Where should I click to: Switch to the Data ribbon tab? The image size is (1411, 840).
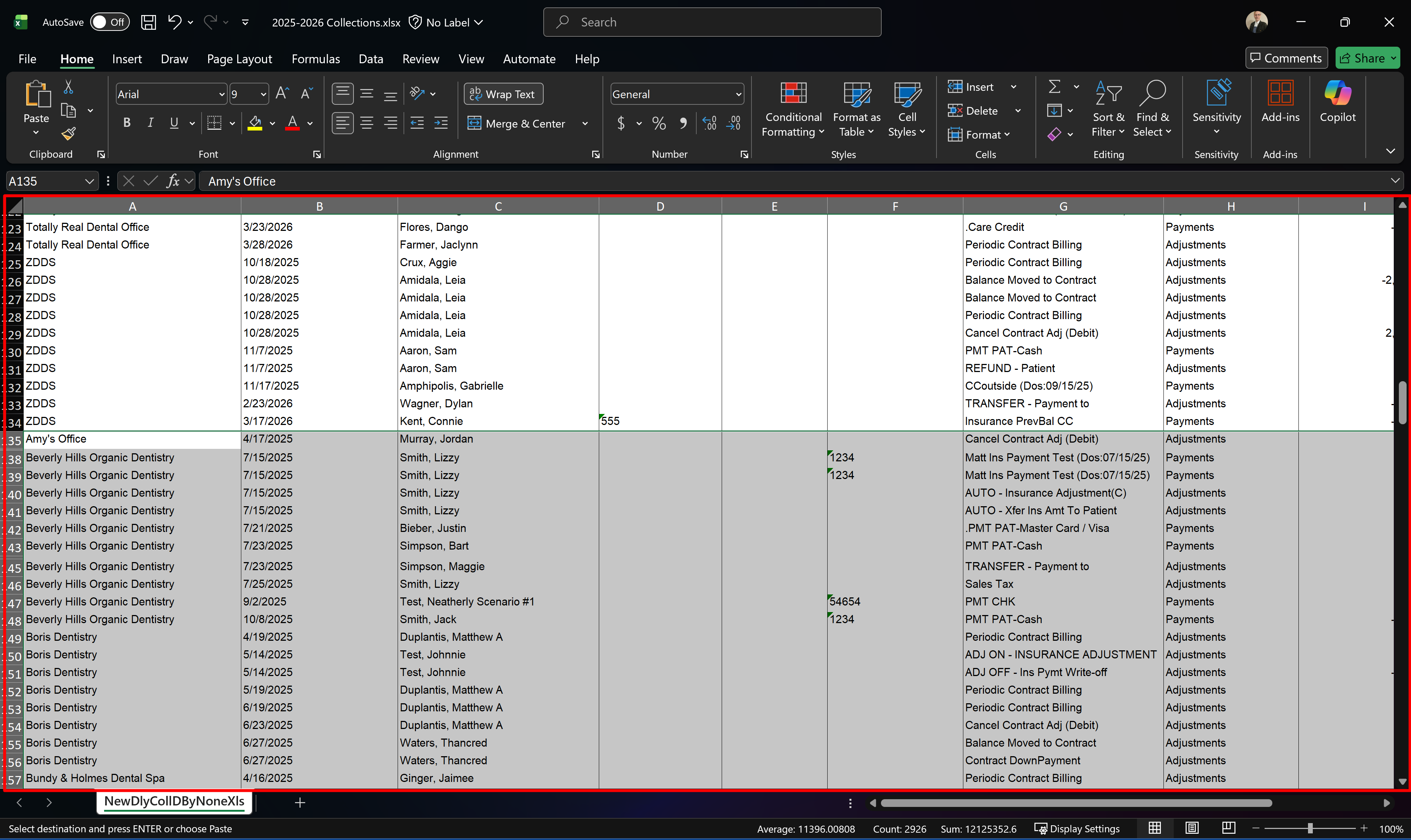point(371,59)
